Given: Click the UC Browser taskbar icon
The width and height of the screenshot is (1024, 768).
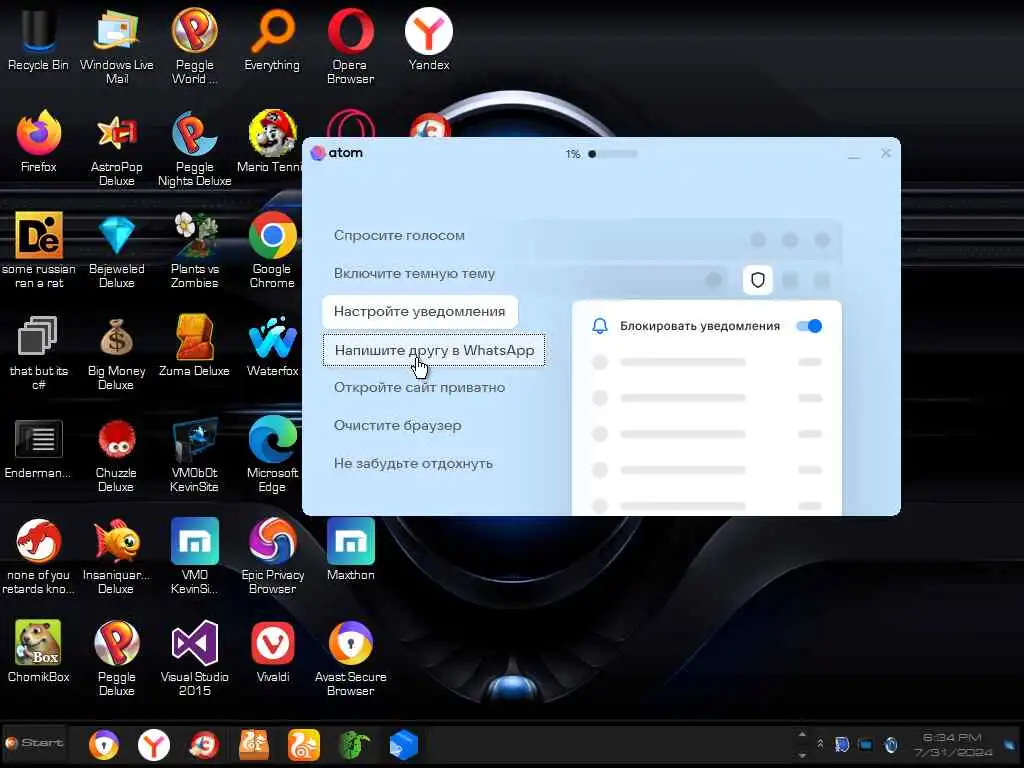Looking at the screenshot, I should click(x=304, y=744).
